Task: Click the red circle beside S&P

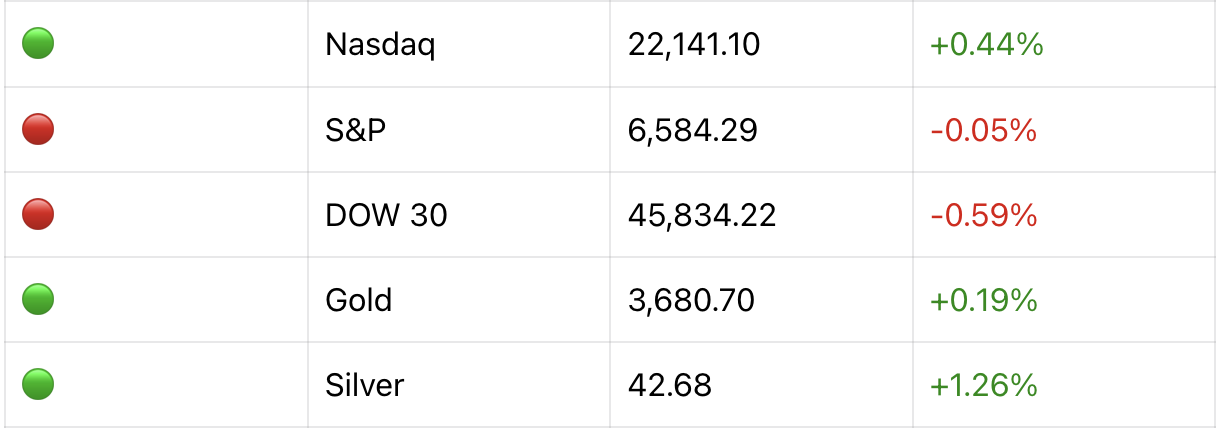Action: pos(38,129)
